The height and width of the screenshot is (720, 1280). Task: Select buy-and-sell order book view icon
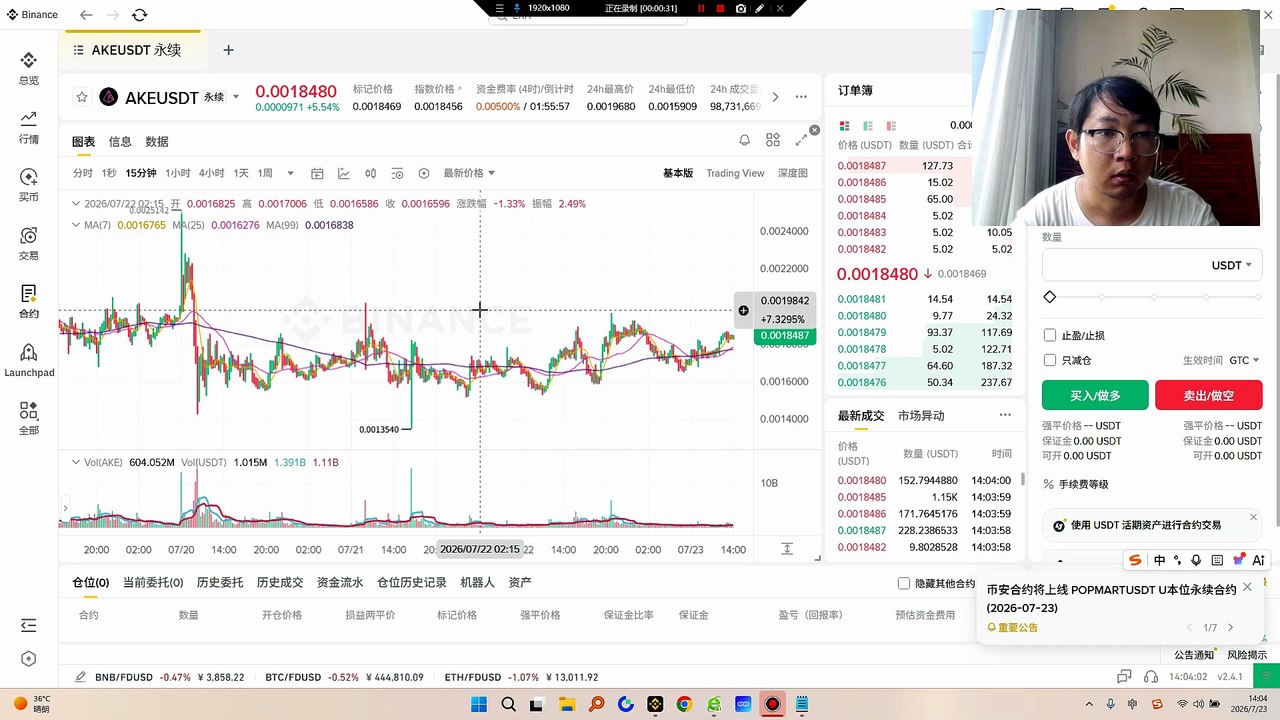844,126
